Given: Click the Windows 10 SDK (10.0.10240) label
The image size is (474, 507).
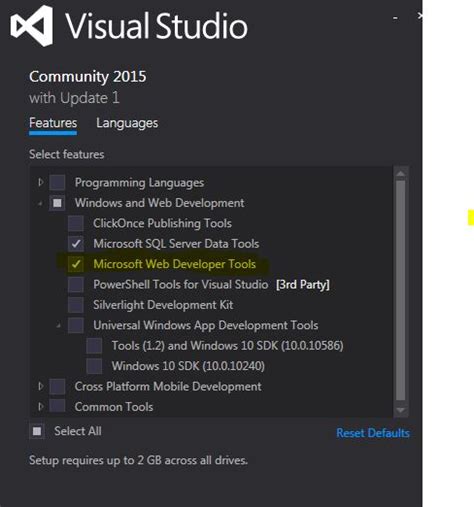Looking at the screenshot, I should pyautogui.click(x=188, y=366).
